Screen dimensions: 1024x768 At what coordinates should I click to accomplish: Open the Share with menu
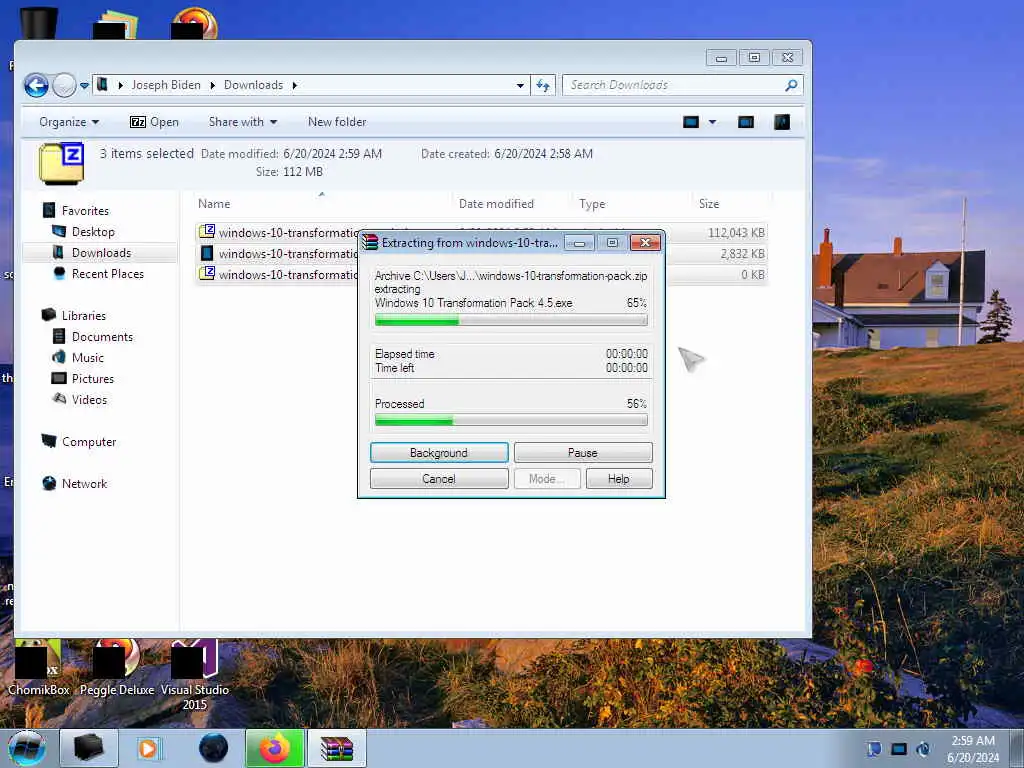click(243, 122)
